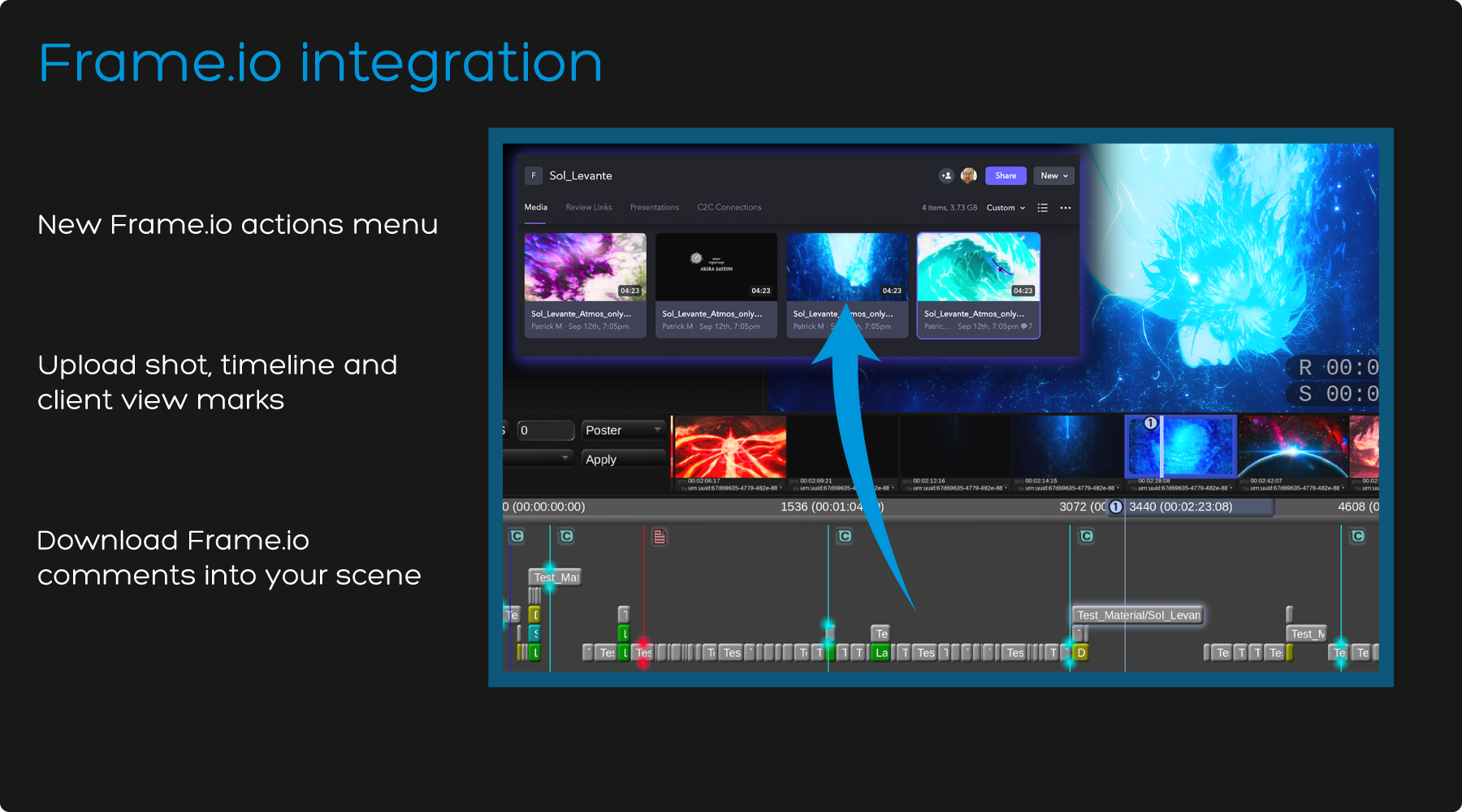Open the Presentations tab

(x=655, y=207)
